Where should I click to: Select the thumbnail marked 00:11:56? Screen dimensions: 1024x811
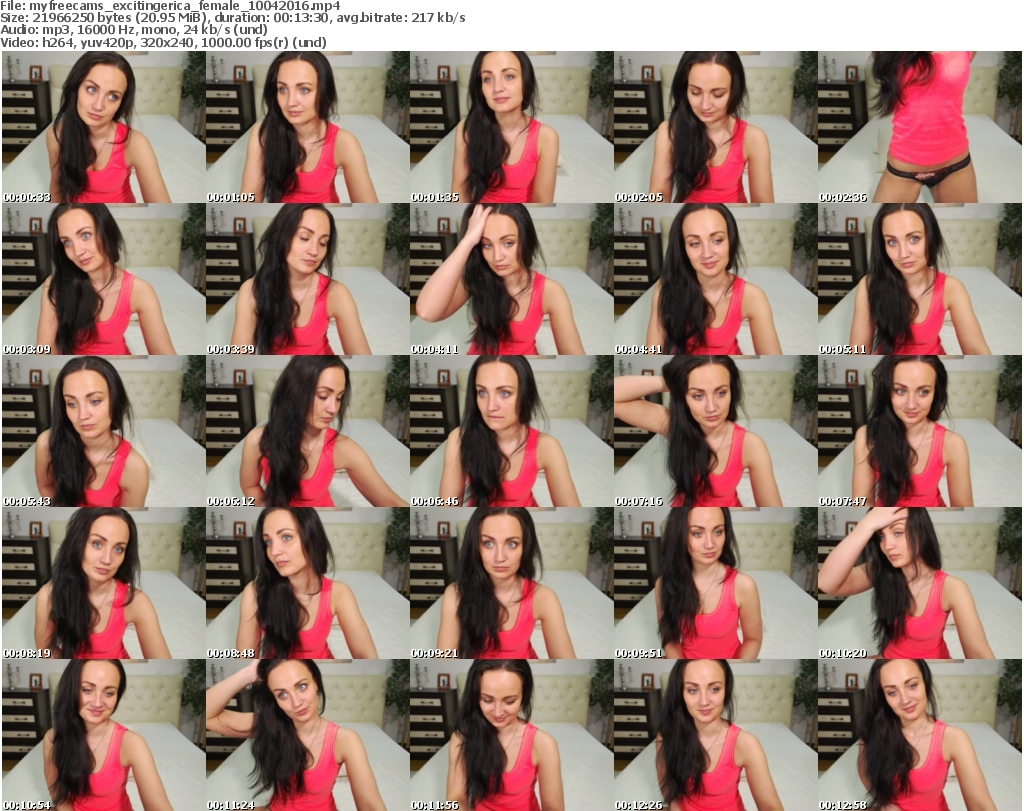[x=511, y=735]
